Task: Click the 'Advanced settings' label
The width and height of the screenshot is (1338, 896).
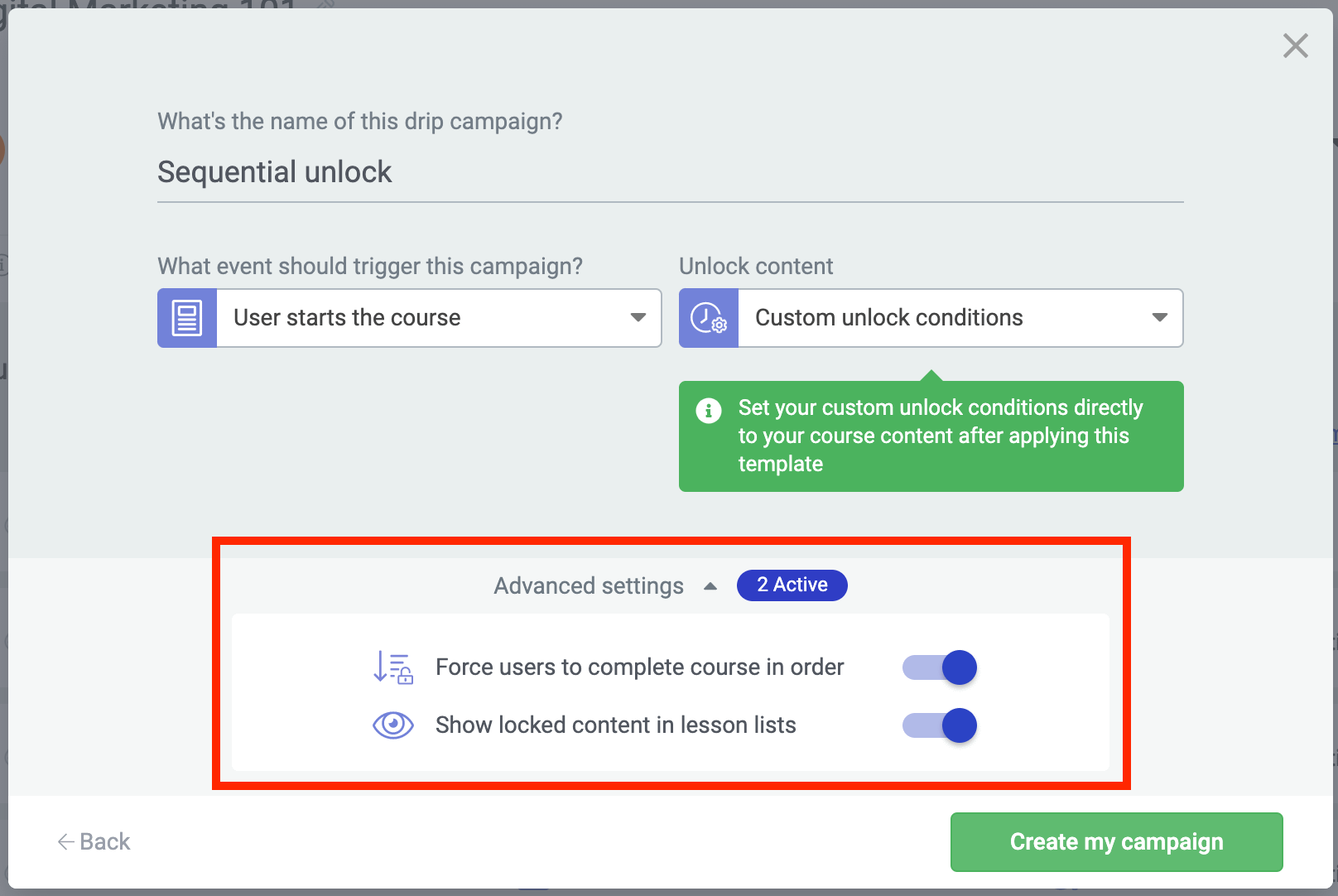Action: 589,586
